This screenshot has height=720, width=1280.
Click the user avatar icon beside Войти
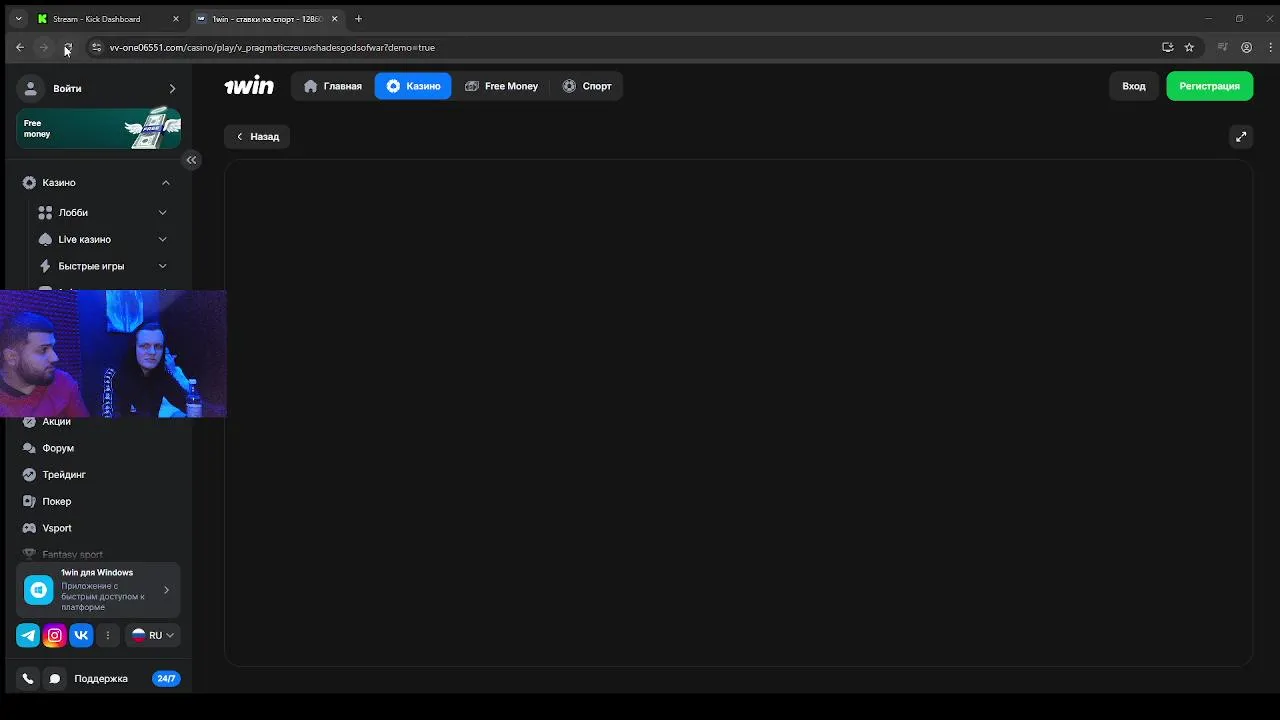coord(31,88)
